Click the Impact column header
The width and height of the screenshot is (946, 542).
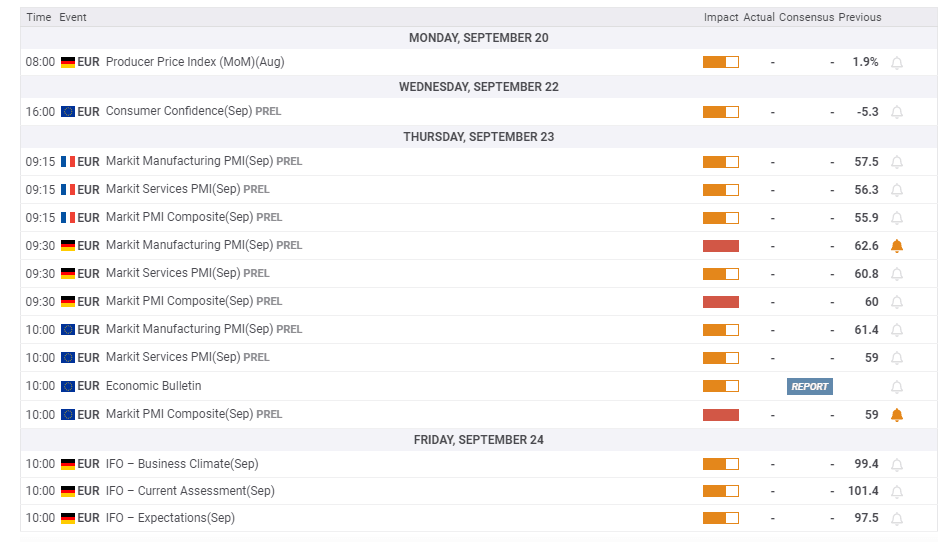pos(721,17)
